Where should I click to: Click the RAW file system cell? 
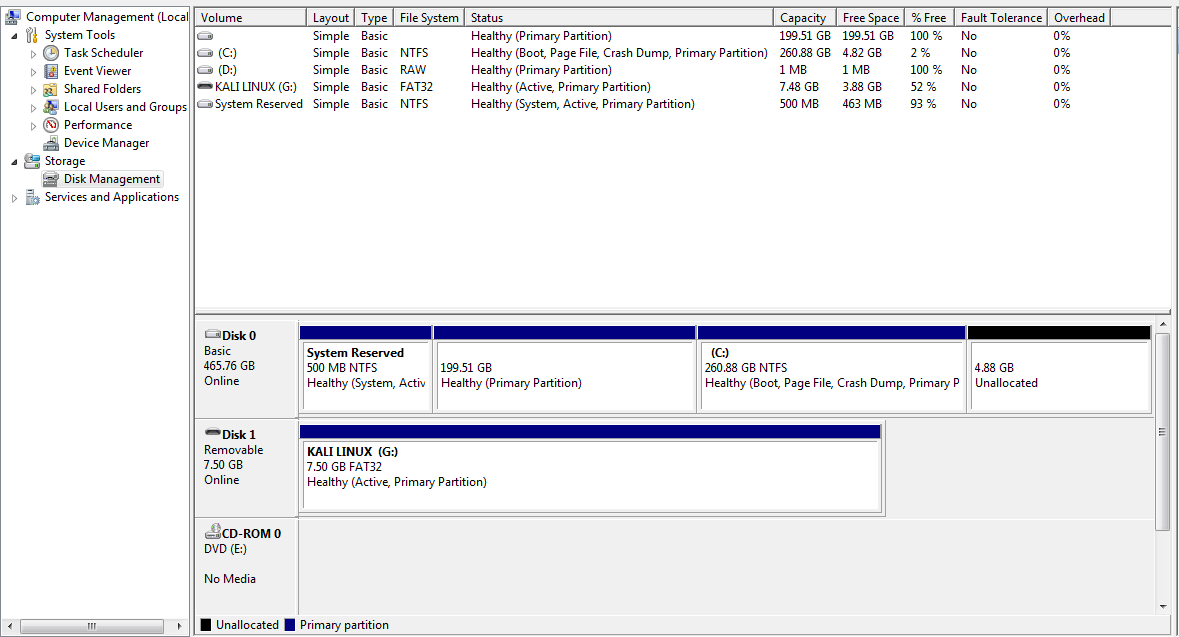coord(413,70)
